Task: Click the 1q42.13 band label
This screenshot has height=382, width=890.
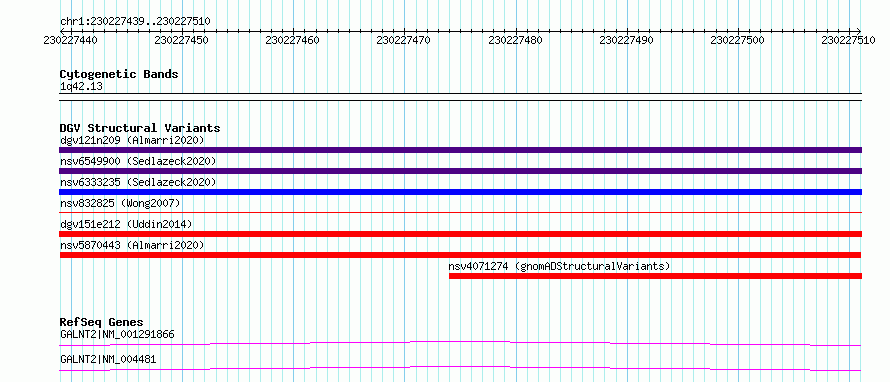Action: pyautogui.click(x=81, y=87)
